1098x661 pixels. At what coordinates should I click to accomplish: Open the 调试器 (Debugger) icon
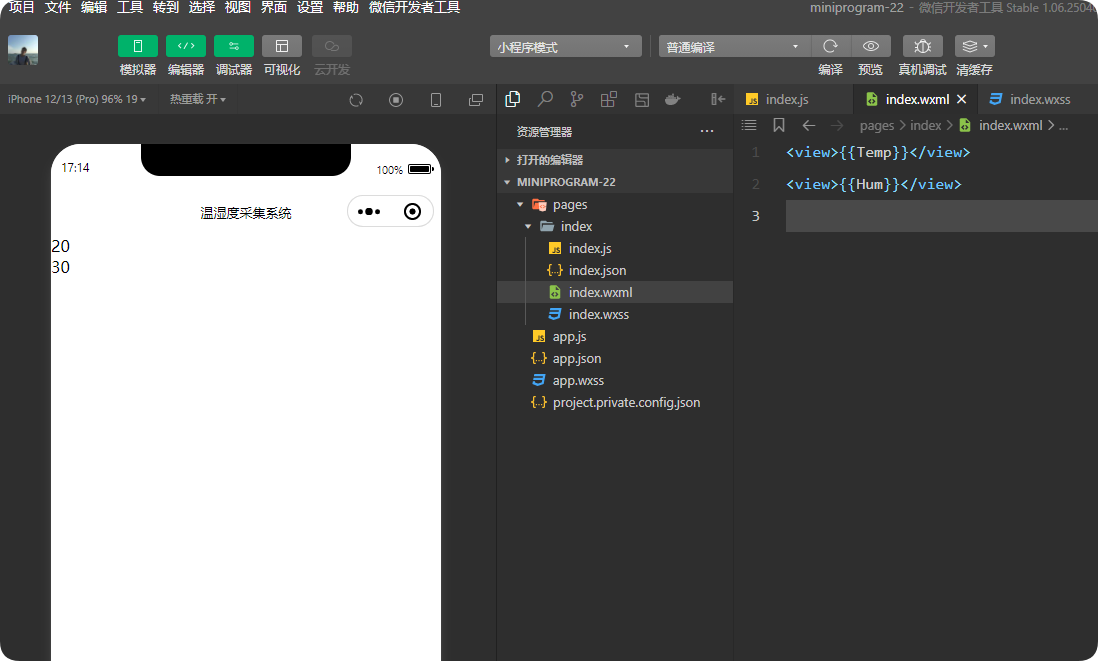(233, 46)
